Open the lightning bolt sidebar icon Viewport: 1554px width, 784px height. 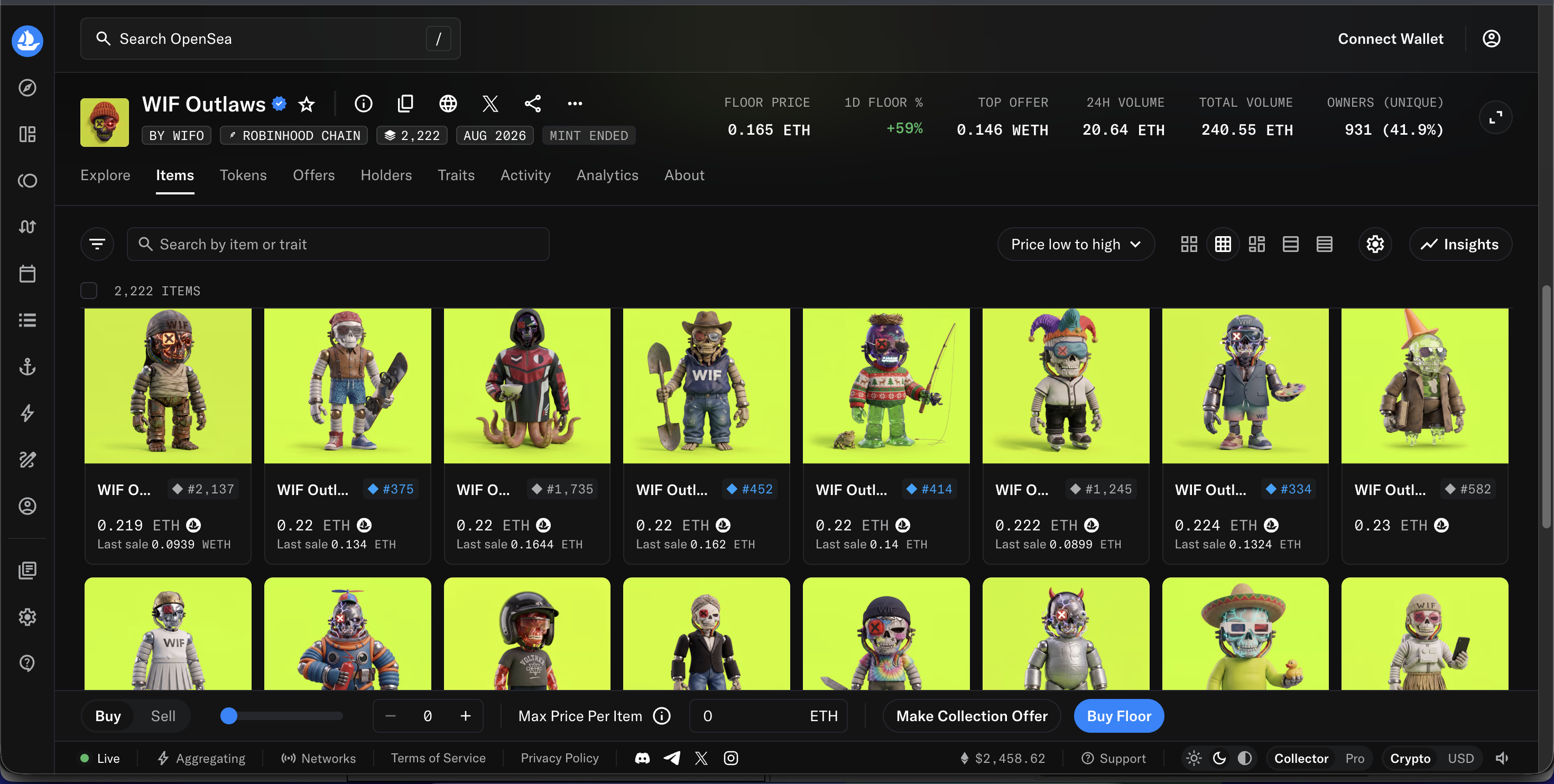click(x=27, y=413)
